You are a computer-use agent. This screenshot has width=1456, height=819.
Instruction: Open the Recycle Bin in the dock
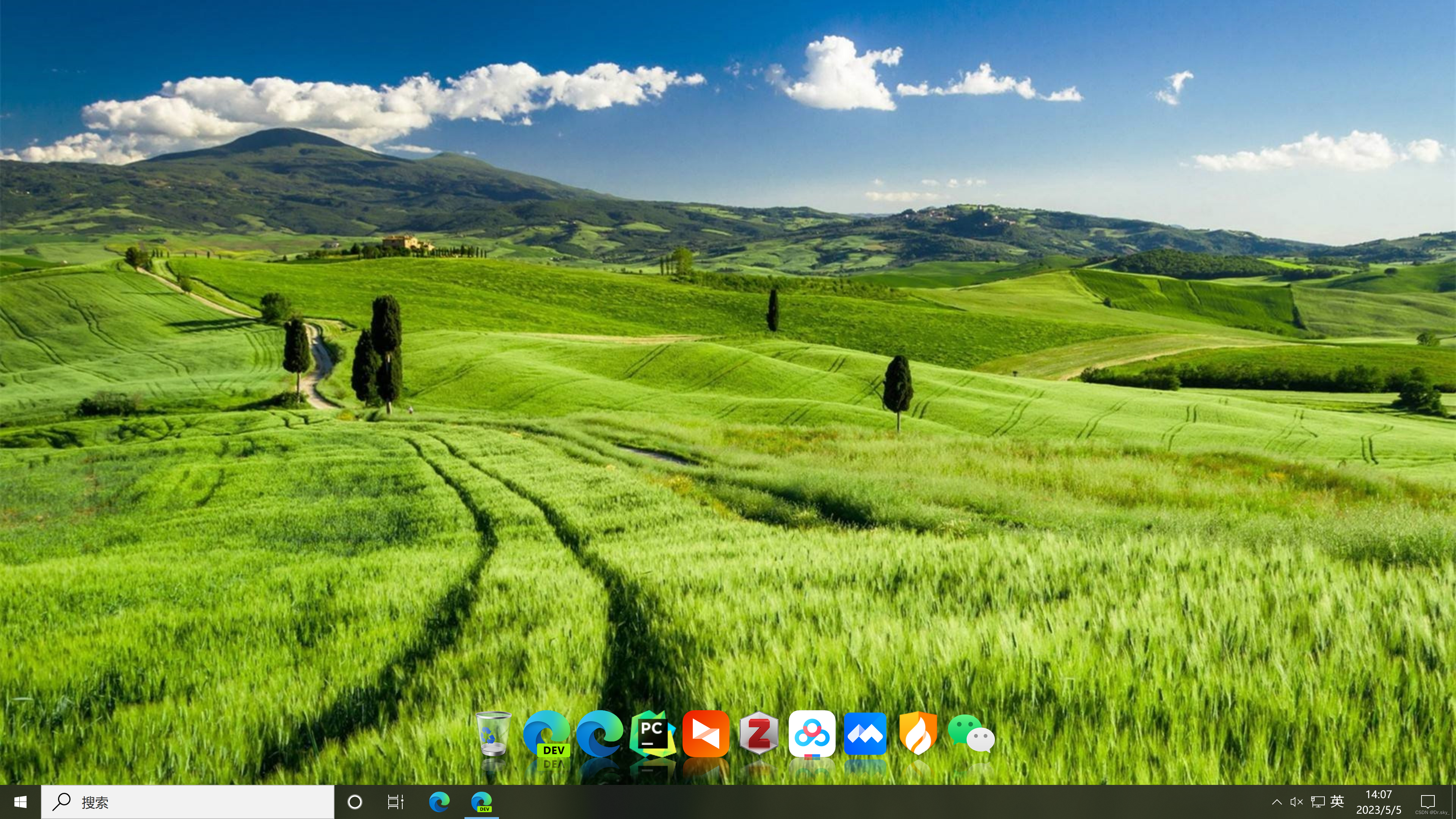point(493,734)
